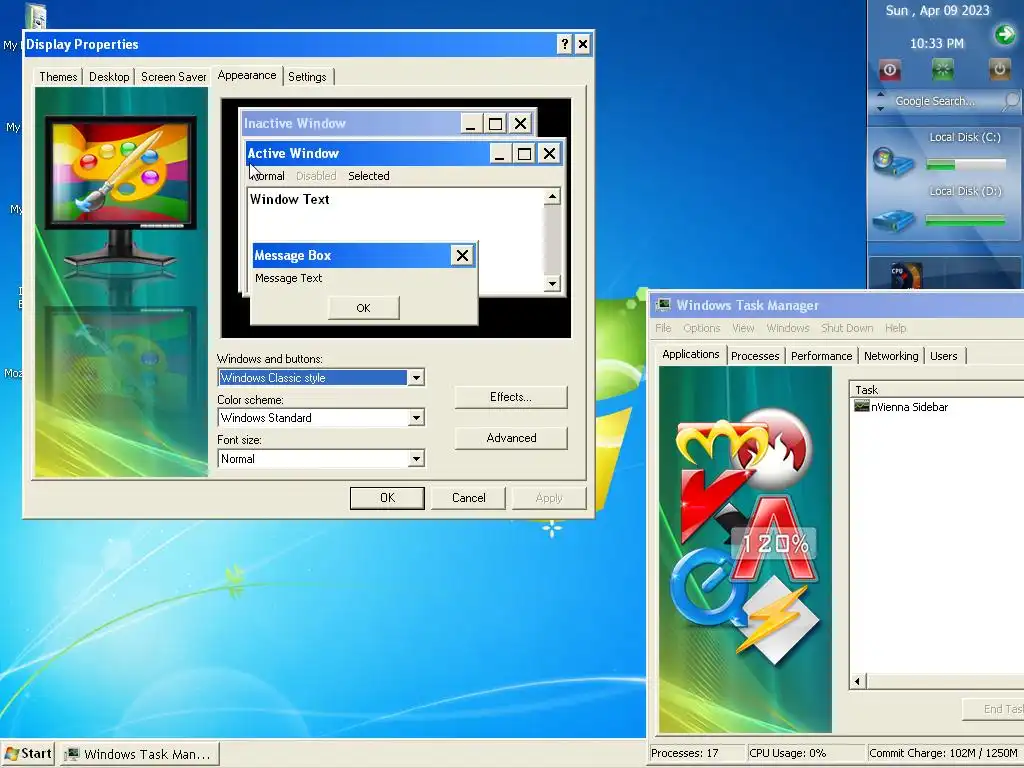Click the clock showing 10:33 PM

pyautogui.click(x=936, y=44)
